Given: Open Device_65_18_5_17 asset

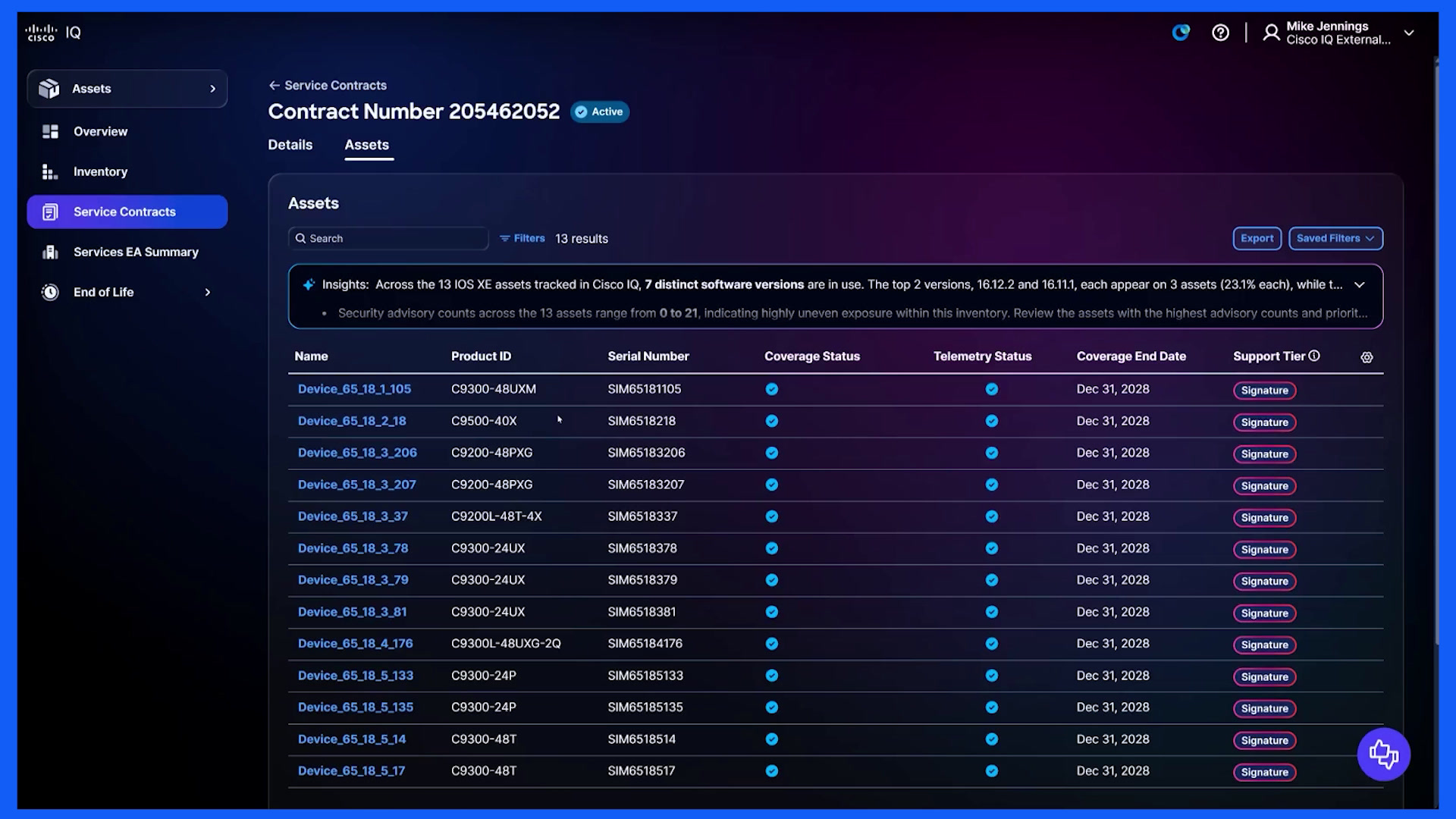Looking at the screenshot, I should click(x=351, y=771).
